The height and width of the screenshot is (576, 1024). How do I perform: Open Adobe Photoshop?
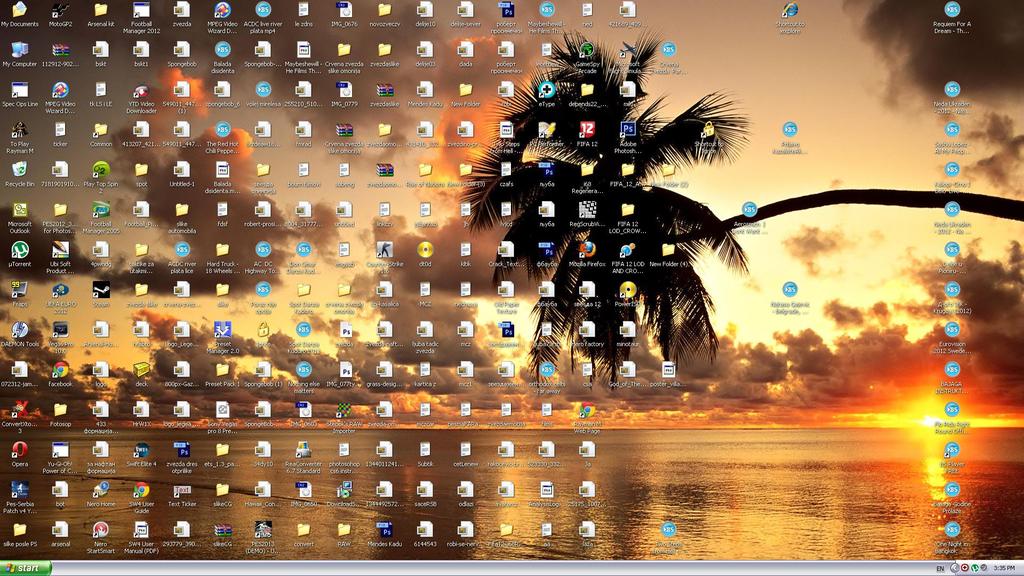(627, 129)
